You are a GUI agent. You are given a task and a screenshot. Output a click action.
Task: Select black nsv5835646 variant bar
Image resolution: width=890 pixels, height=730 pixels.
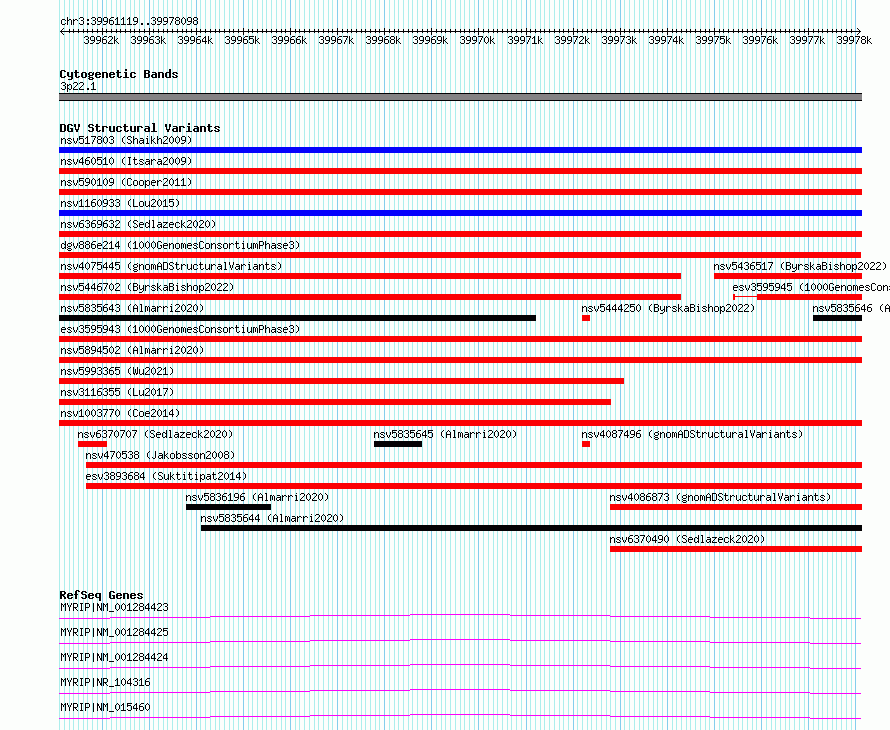pyautogui.click(x=837, y=318)
